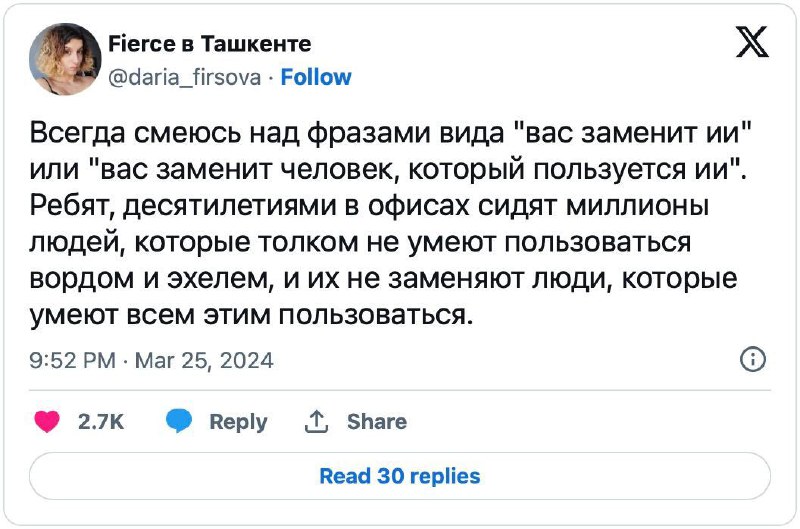Open the author's round profile photo
Viewport: 800px width, 529px height.
point(65,59)
